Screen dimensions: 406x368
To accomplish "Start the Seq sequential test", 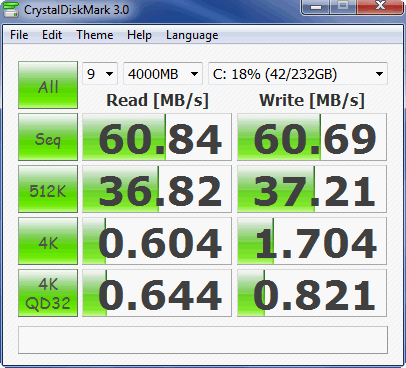I will pyautogui.click(x=48, y=137).
